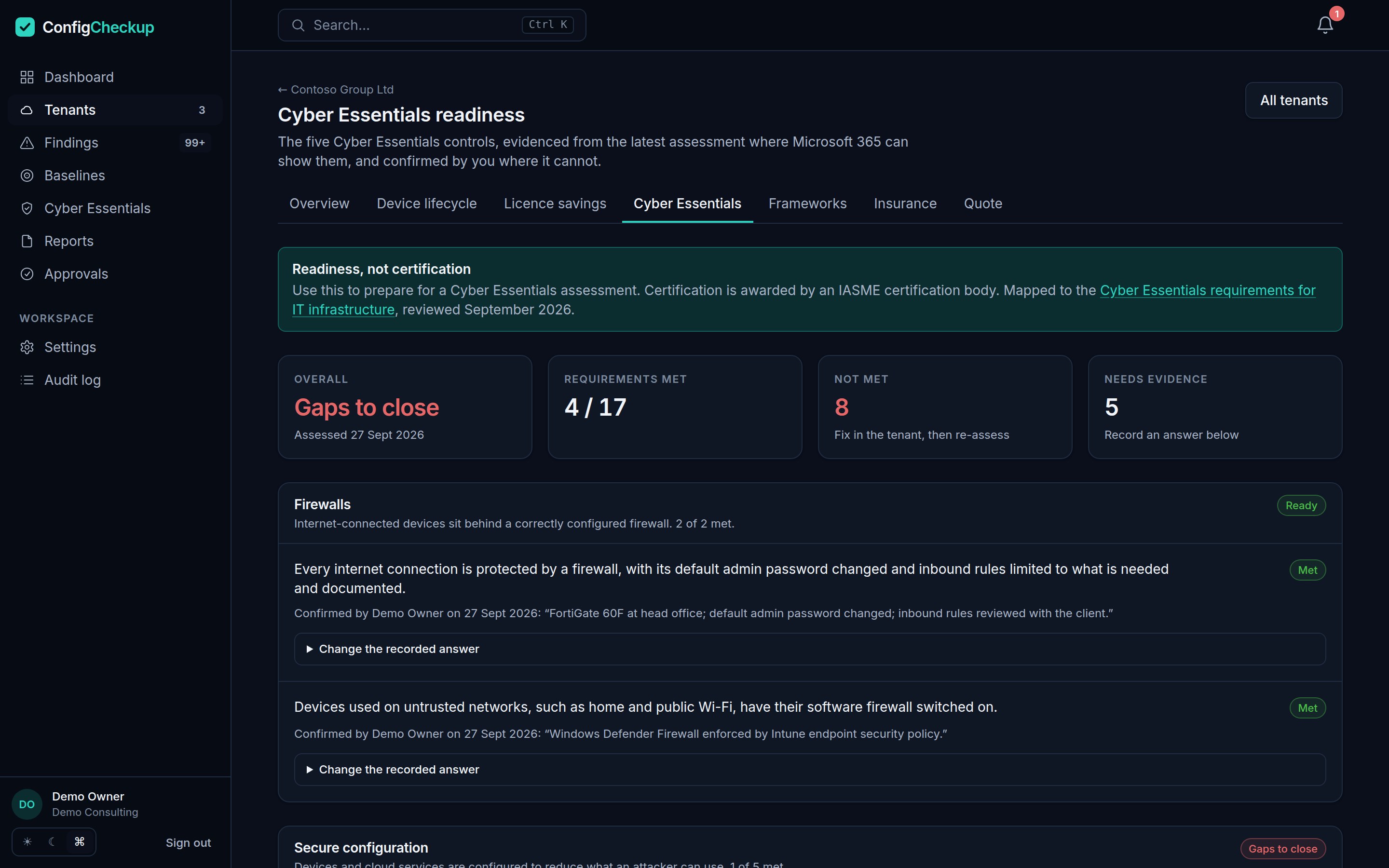Select the Tenants cloud icon in sidebar
This screenshot has width=1389, height=868.
[27, 109]
